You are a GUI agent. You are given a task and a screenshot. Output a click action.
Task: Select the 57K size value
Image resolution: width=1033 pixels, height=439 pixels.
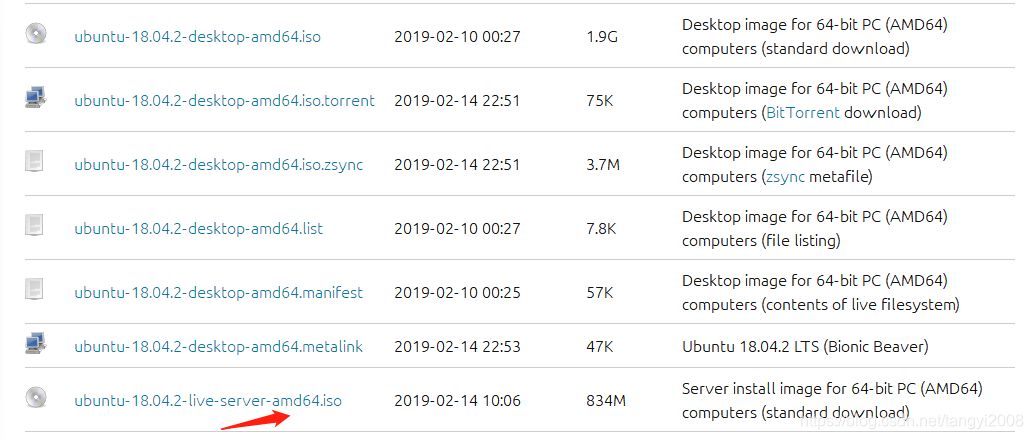pos(601,293)
